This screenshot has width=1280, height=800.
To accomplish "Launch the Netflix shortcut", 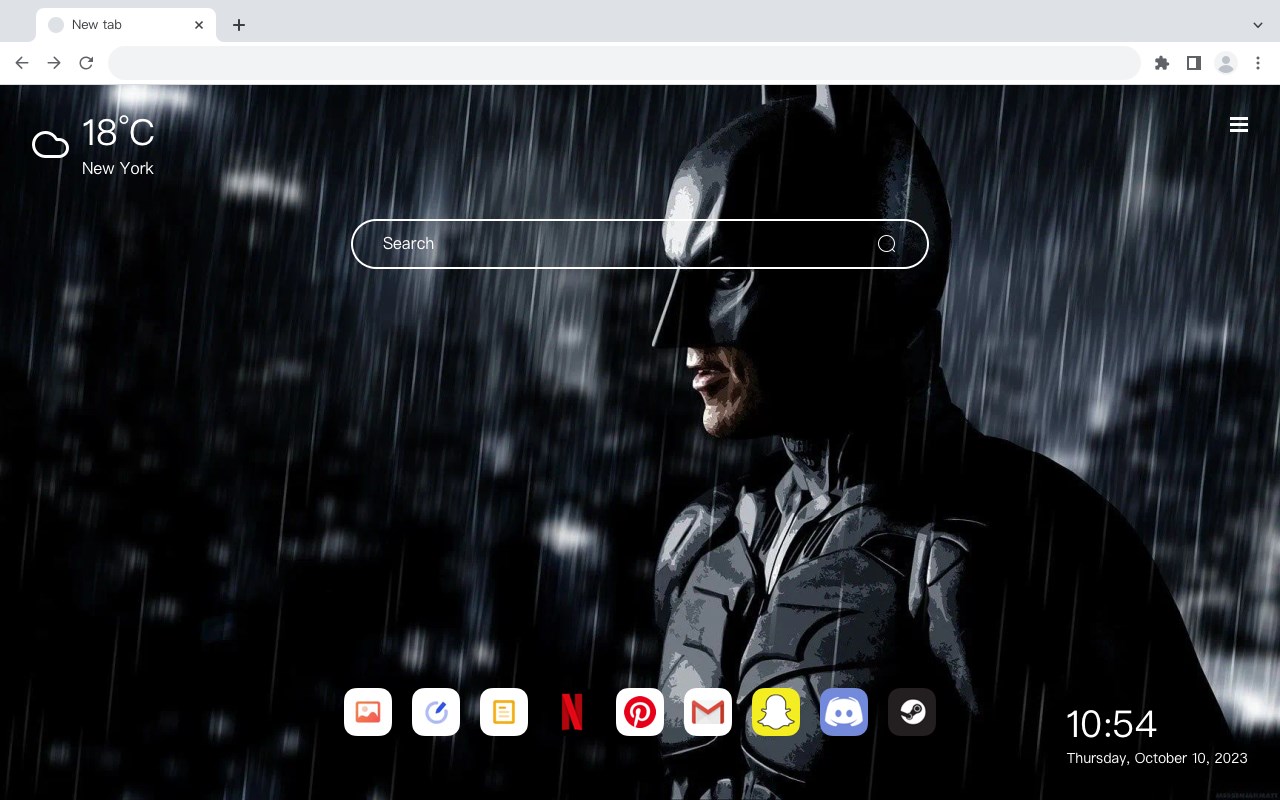I will point(572,712).
